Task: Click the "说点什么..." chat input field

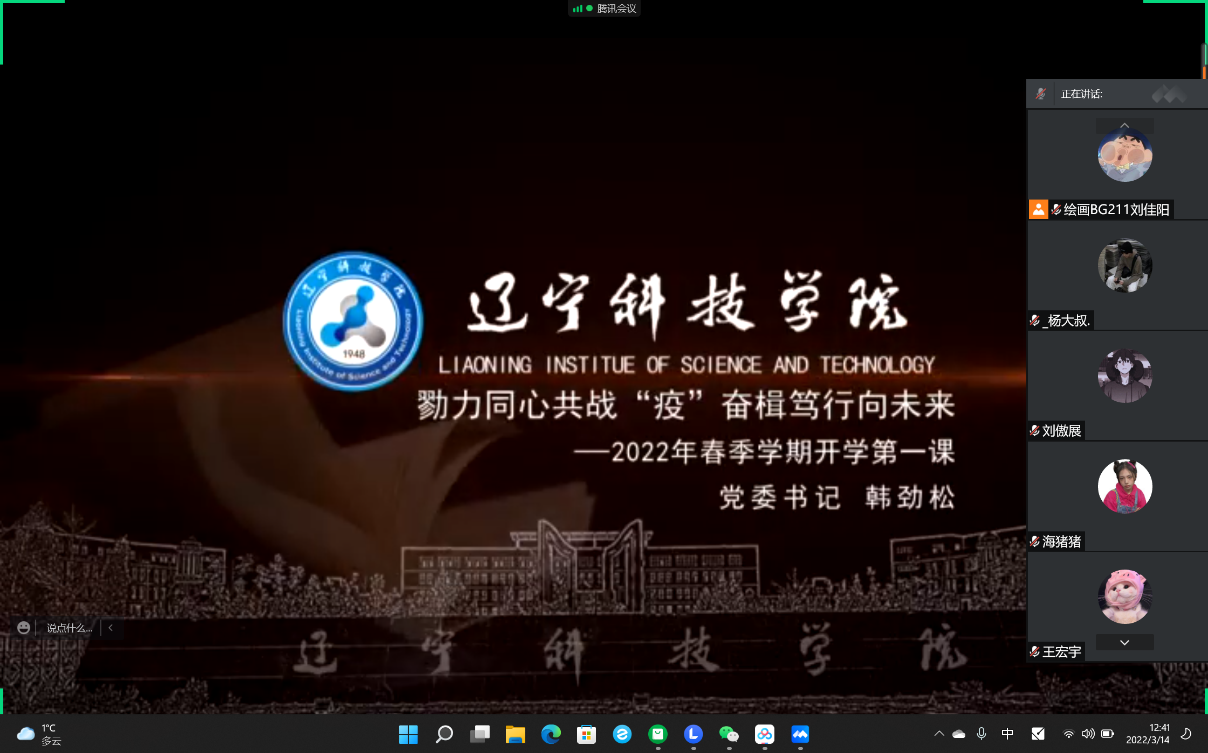Action: tap(69, 628)
